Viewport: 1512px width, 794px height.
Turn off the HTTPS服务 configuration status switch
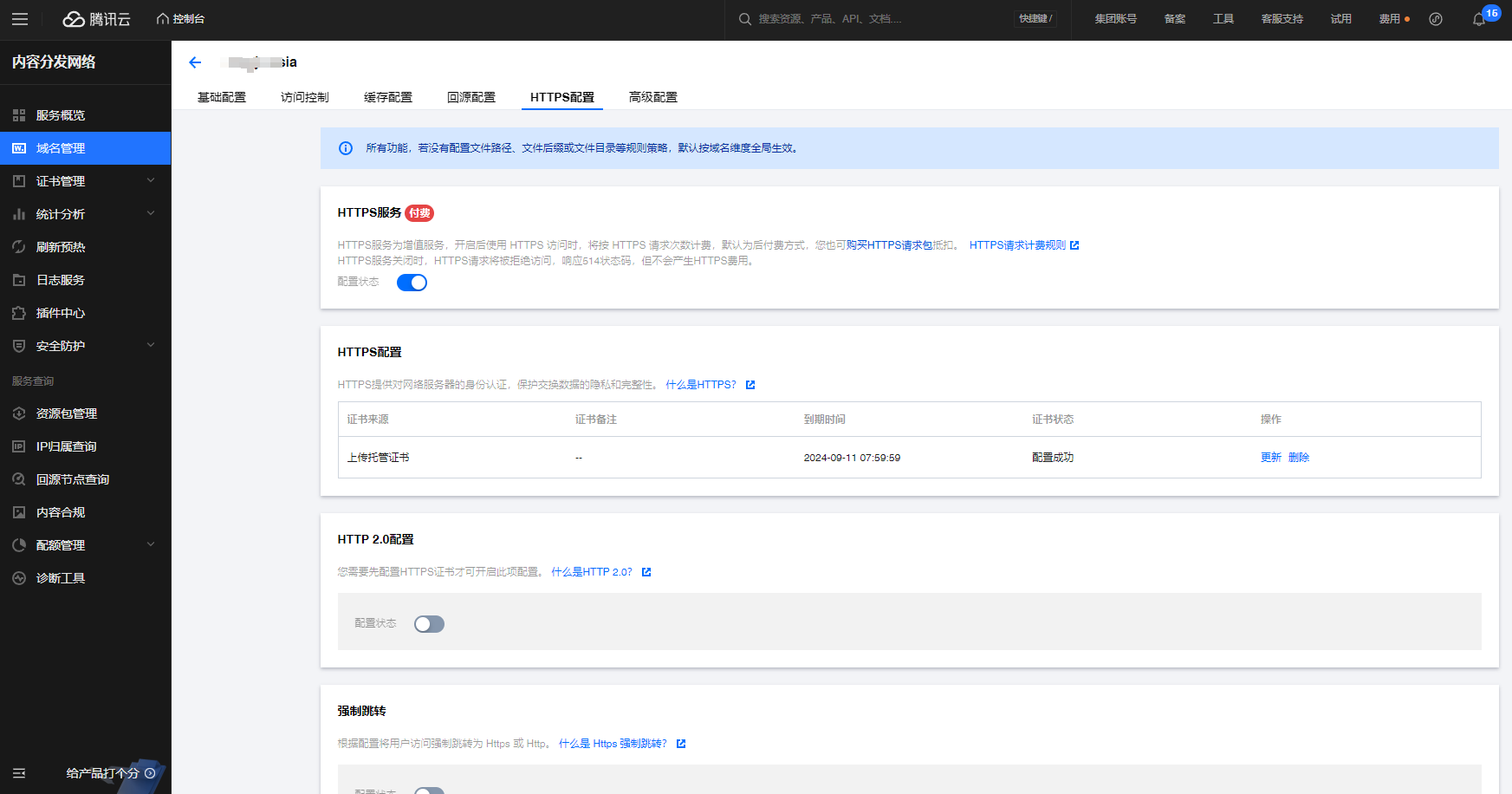(412, 283)
